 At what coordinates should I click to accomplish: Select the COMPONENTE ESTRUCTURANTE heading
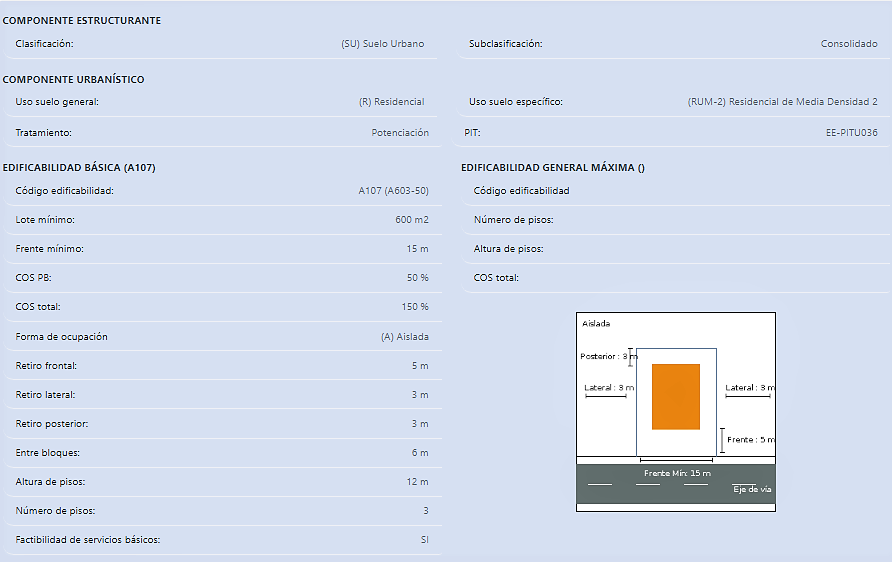82,20
